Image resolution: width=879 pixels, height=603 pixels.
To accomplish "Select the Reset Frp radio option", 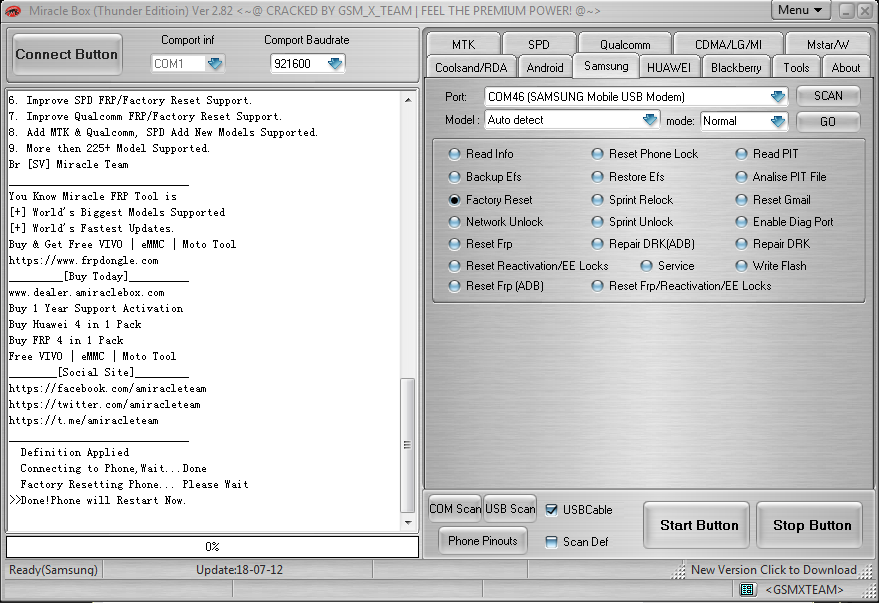I will click(x=455, y=244).
